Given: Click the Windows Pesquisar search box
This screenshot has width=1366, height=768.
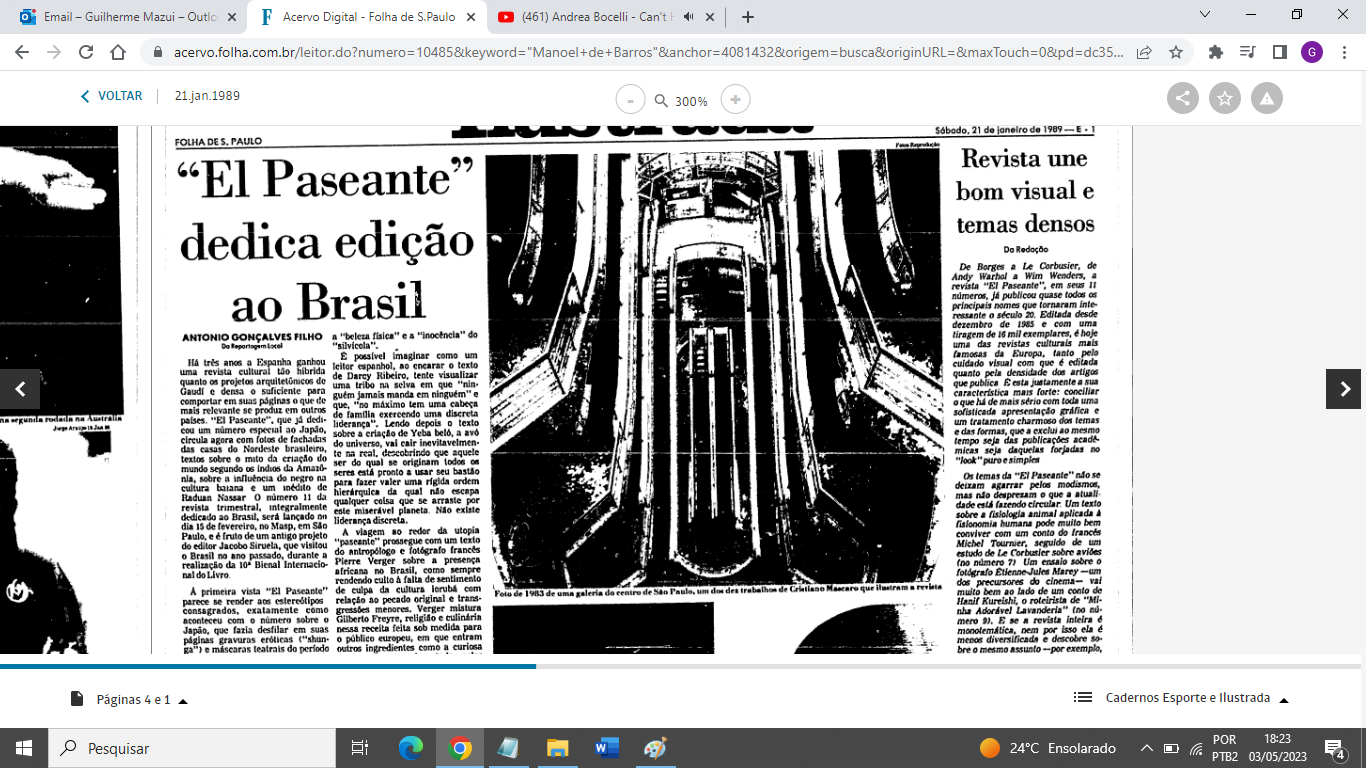Looking at the screenshot, I should pos(194,748).
